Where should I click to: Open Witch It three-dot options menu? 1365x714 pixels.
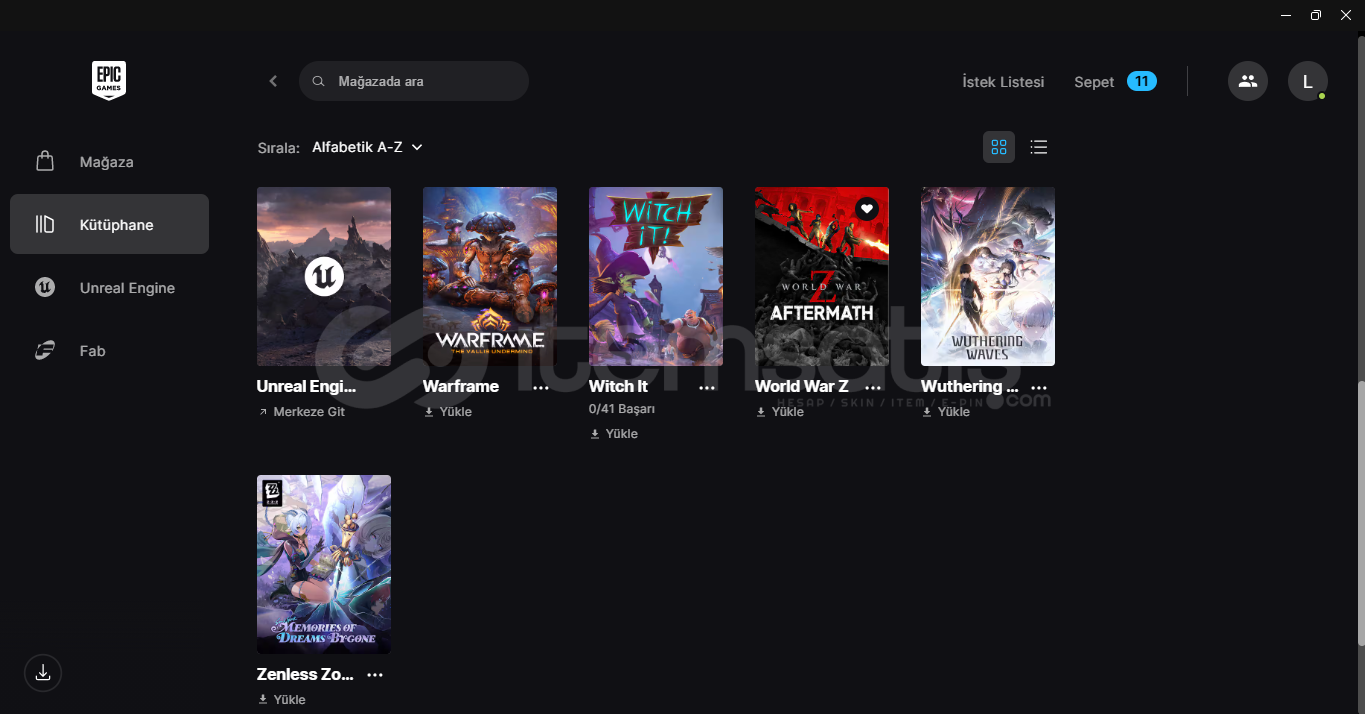(707, 387)
